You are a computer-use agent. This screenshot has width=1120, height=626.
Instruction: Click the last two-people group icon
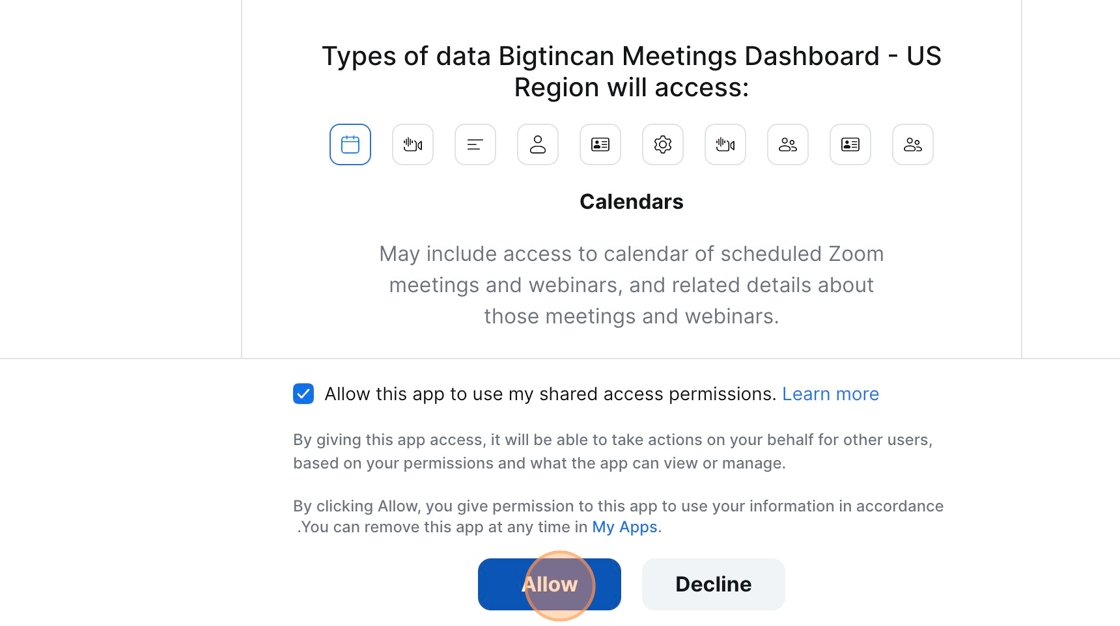913,145
